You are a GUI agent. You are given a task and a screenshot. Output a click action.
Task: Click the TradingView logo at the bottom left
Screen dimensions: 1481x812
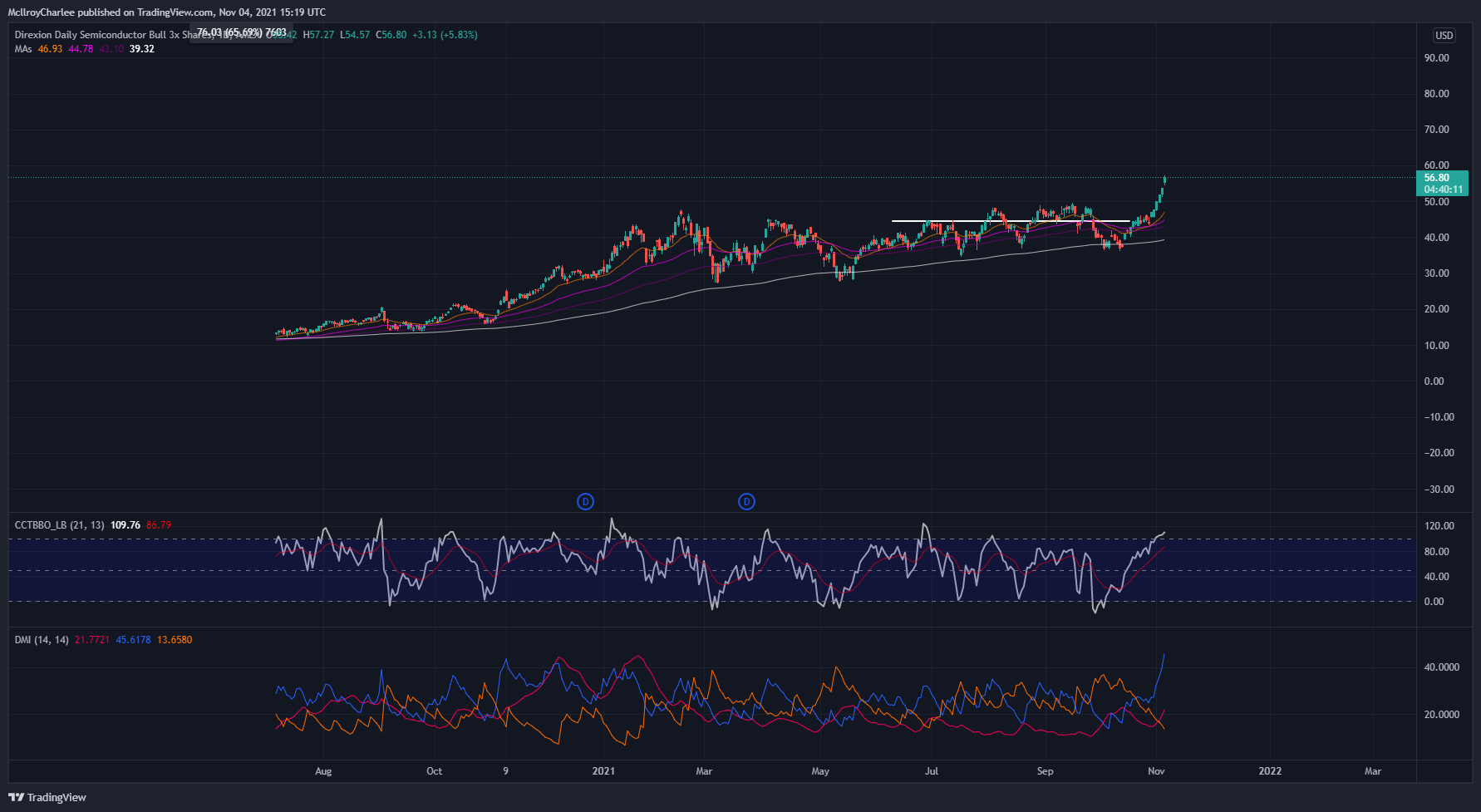pyautogui.click(x=47, y=797)
